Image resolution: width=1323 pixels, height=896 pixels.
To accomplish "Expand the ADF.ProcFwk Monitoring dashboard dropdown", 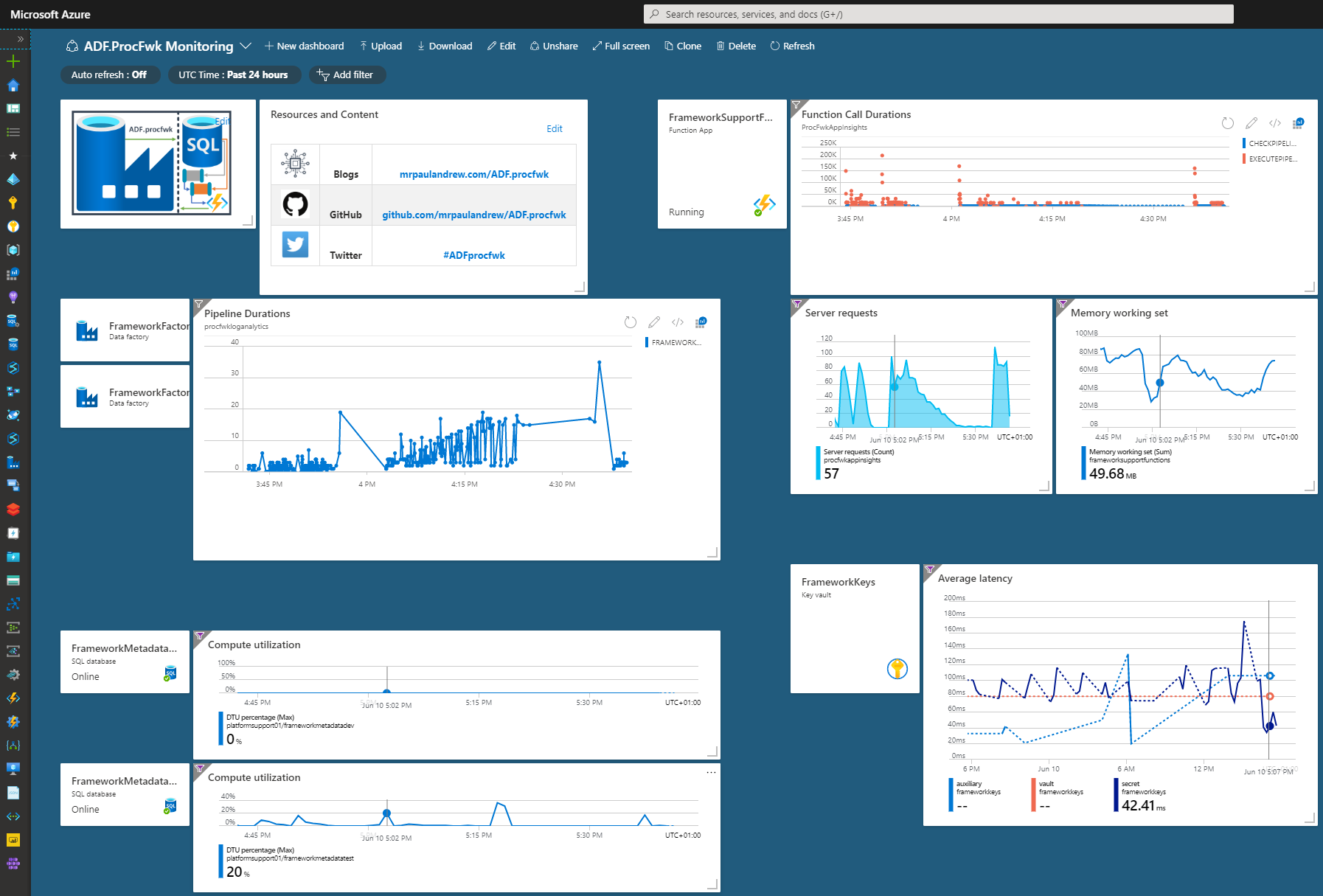I will [246, 46].
